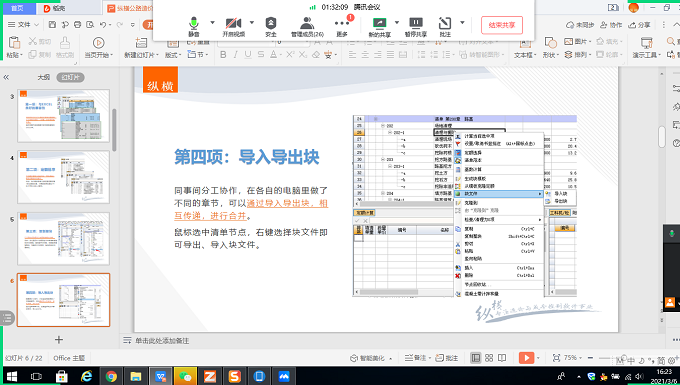Toggle underline formatting U

click(x=248, y=55)
